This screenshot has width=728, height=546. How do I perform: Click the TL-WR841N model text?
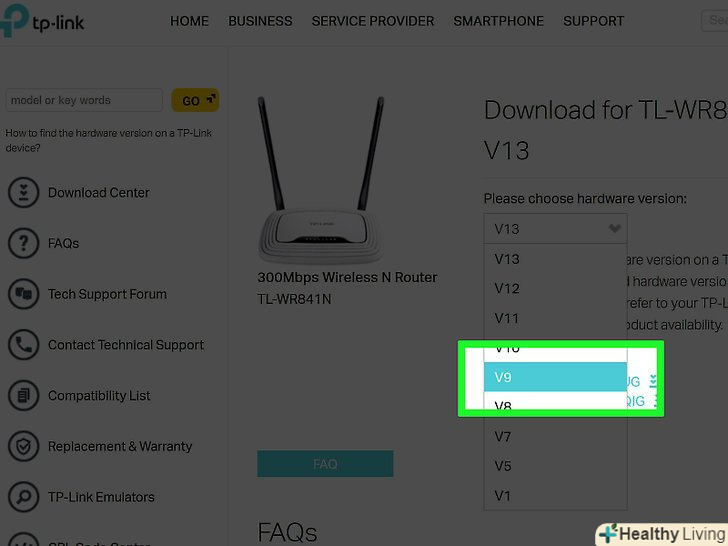(294, 299)
